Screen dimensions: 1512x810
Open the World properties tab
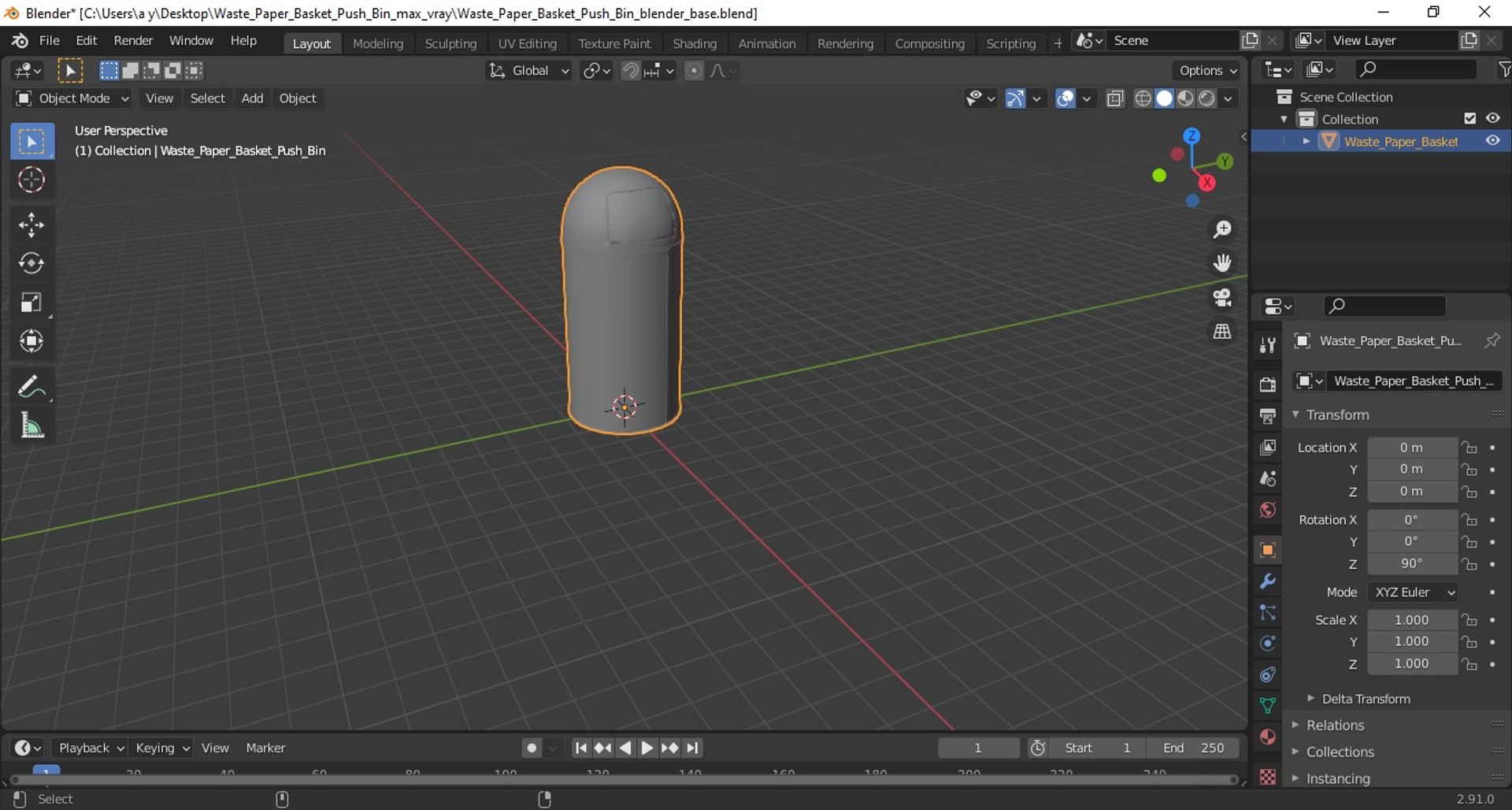[x=1267, y=510]
